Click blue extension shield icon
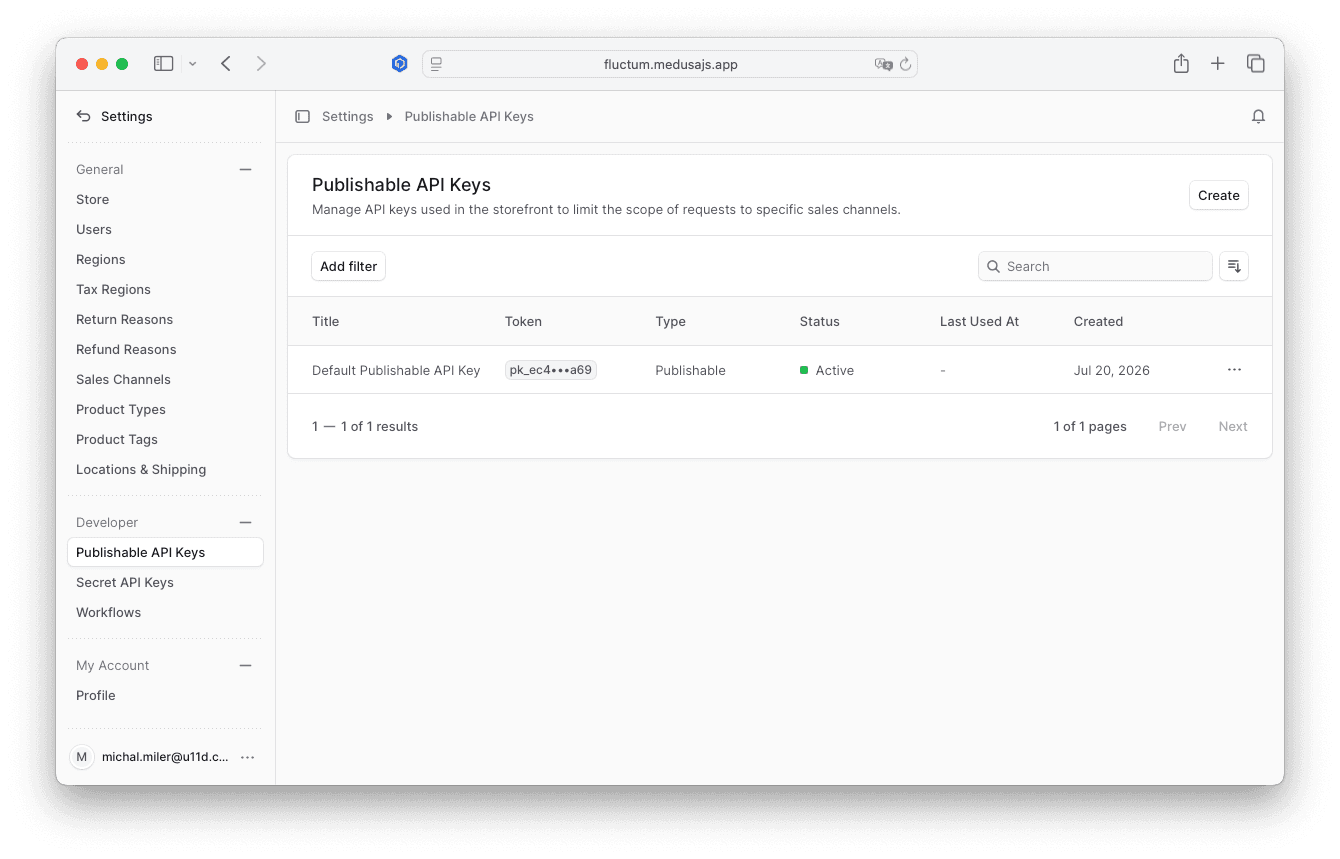The height and width of the screenshot is (859, 1340). (399, 64)
